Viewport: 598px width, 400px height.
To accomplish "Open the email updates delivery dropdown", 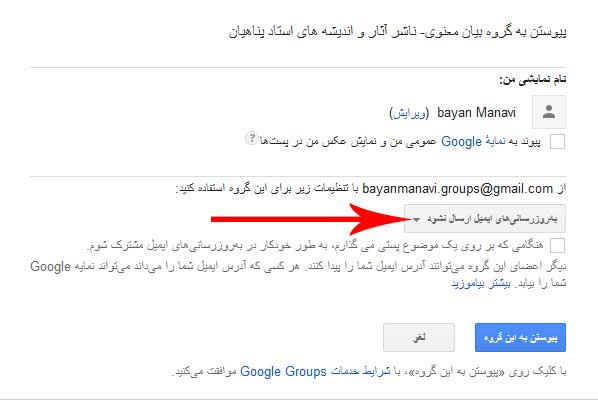I will 485,219.
